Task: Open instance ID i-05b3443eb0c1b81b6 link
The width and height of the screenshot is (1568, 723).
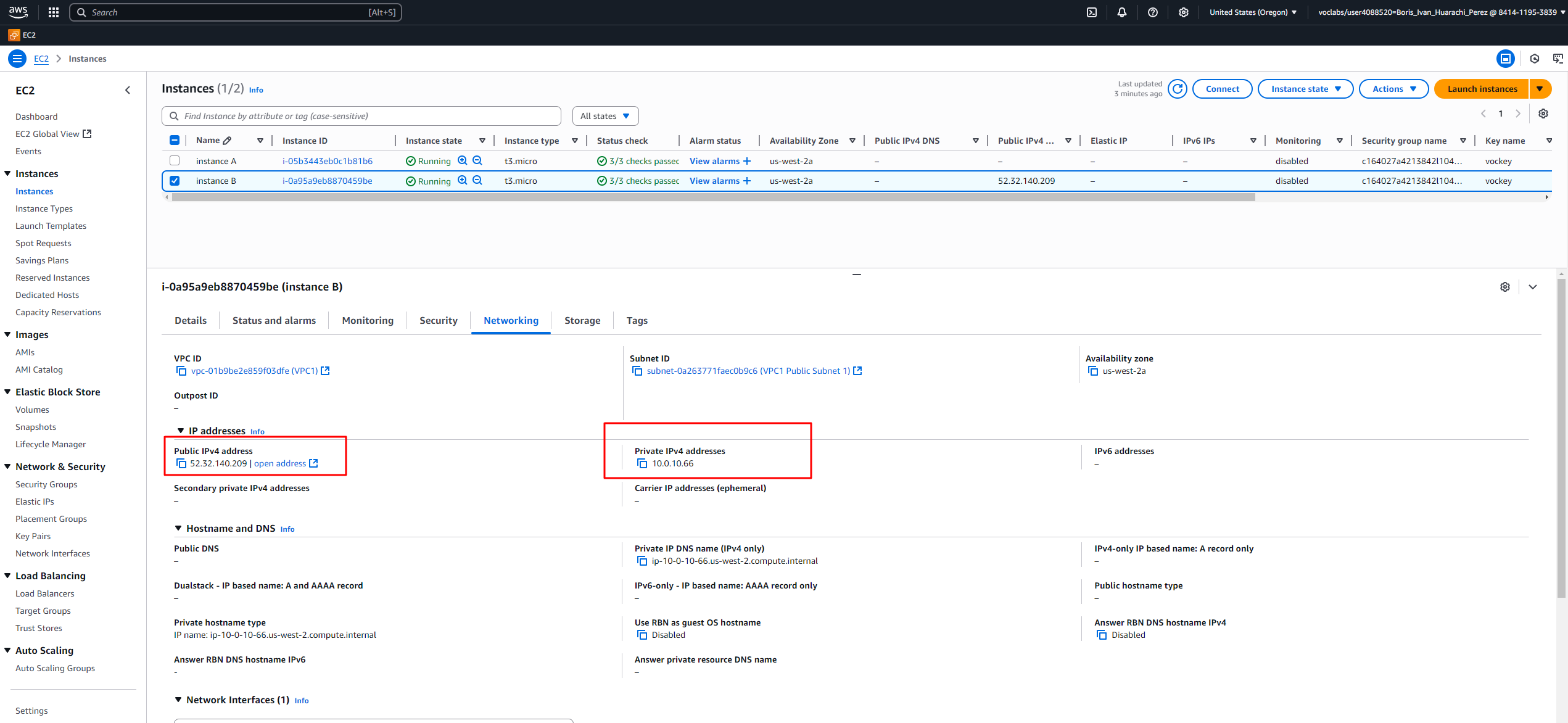Action: pos(328,161)
